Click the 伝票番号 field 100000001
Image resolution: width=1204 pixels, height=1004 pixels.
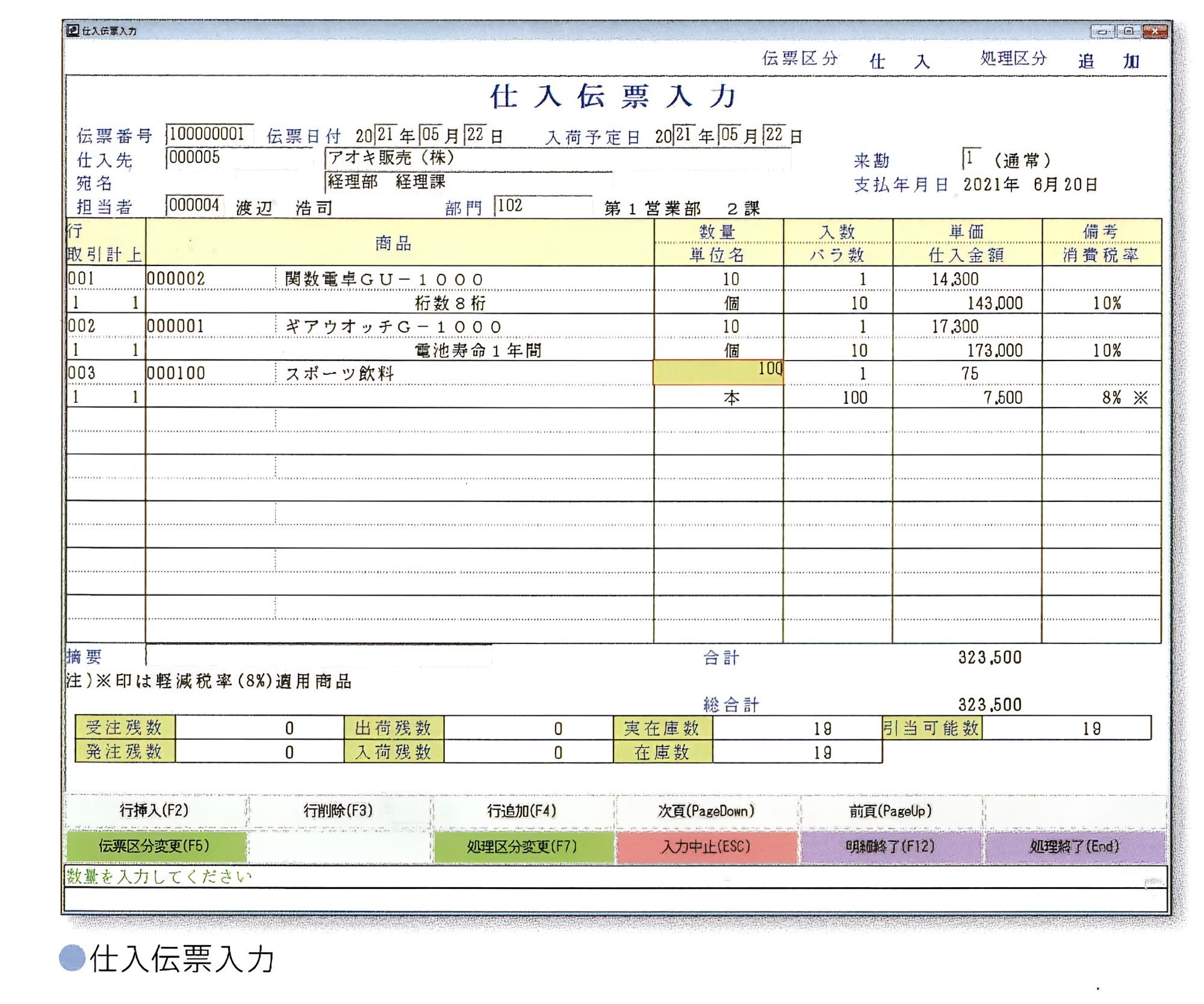(209, 134)
